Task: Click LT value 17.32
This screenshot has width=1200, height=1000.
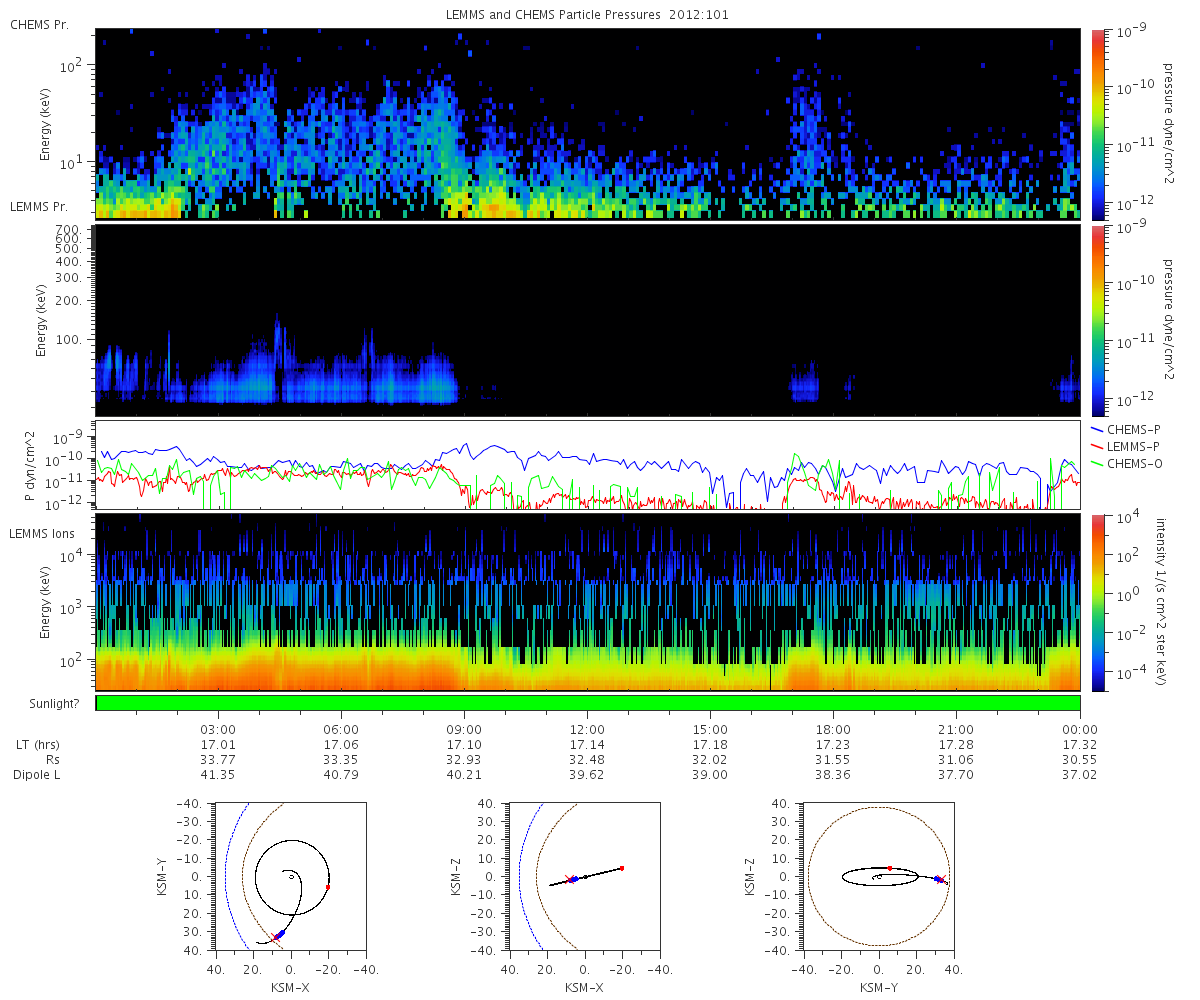Action: tap(1080, 744)
